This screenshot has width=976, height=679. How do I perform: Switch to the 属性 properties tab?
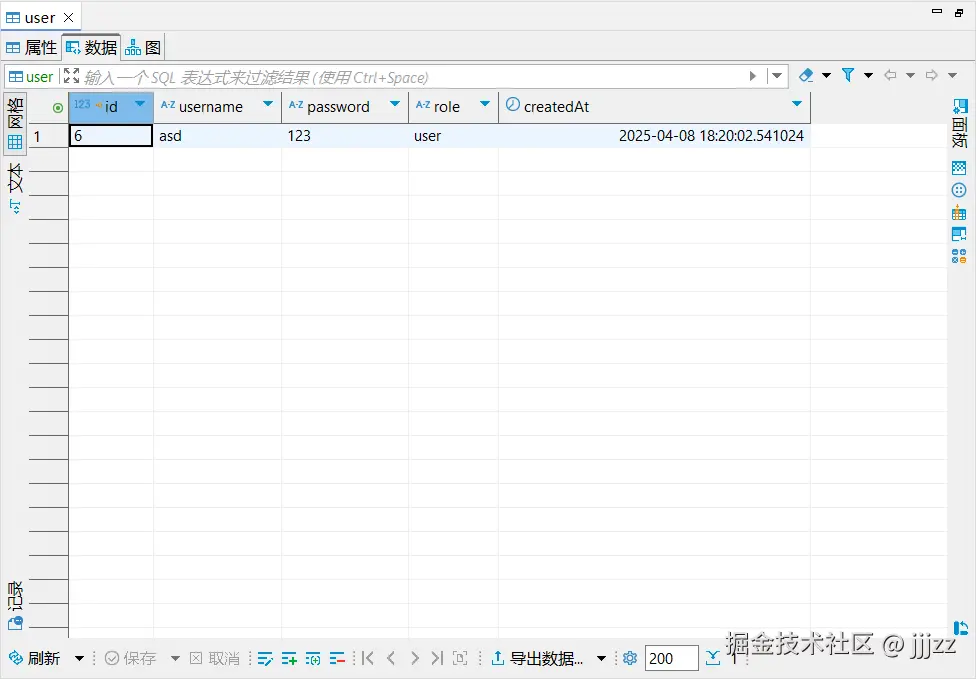(x=31, y=47)
